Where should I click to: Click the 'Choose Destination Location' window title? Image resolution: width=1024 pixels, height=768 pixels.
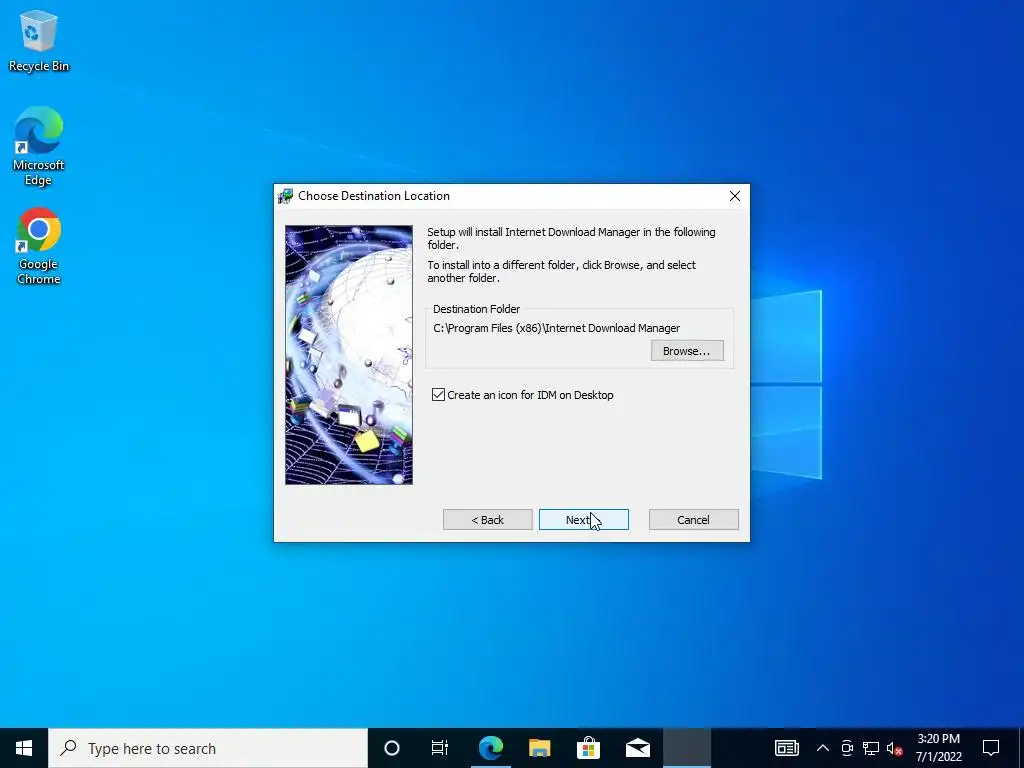[x=374, y=196]
